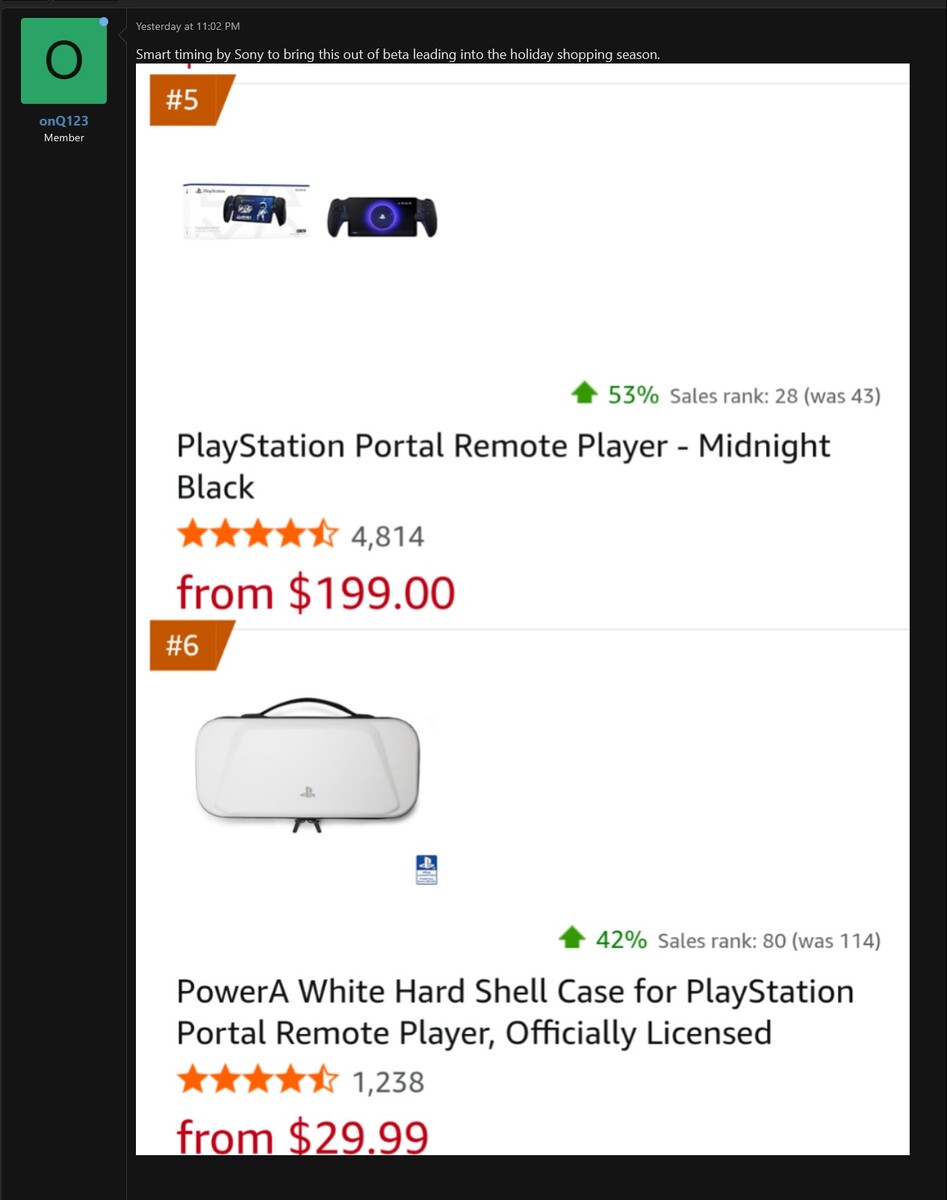The image size is (947, 1200).
Task: Open the white hard shell case image
Action: point(308,764)
